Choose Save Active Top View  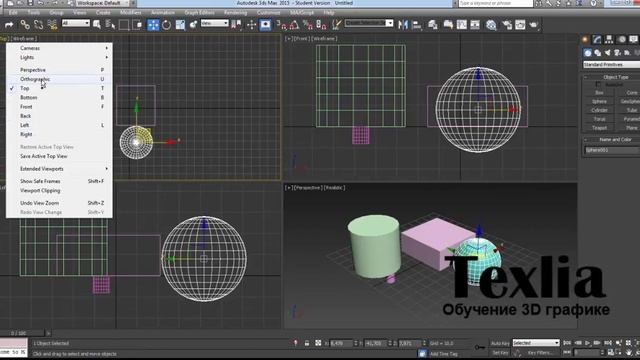point(60,156)
